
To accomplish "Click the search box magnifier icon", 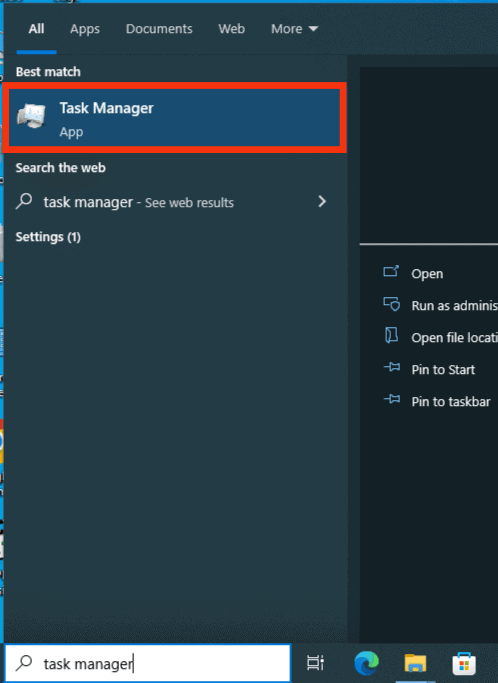I will [24, 663].
